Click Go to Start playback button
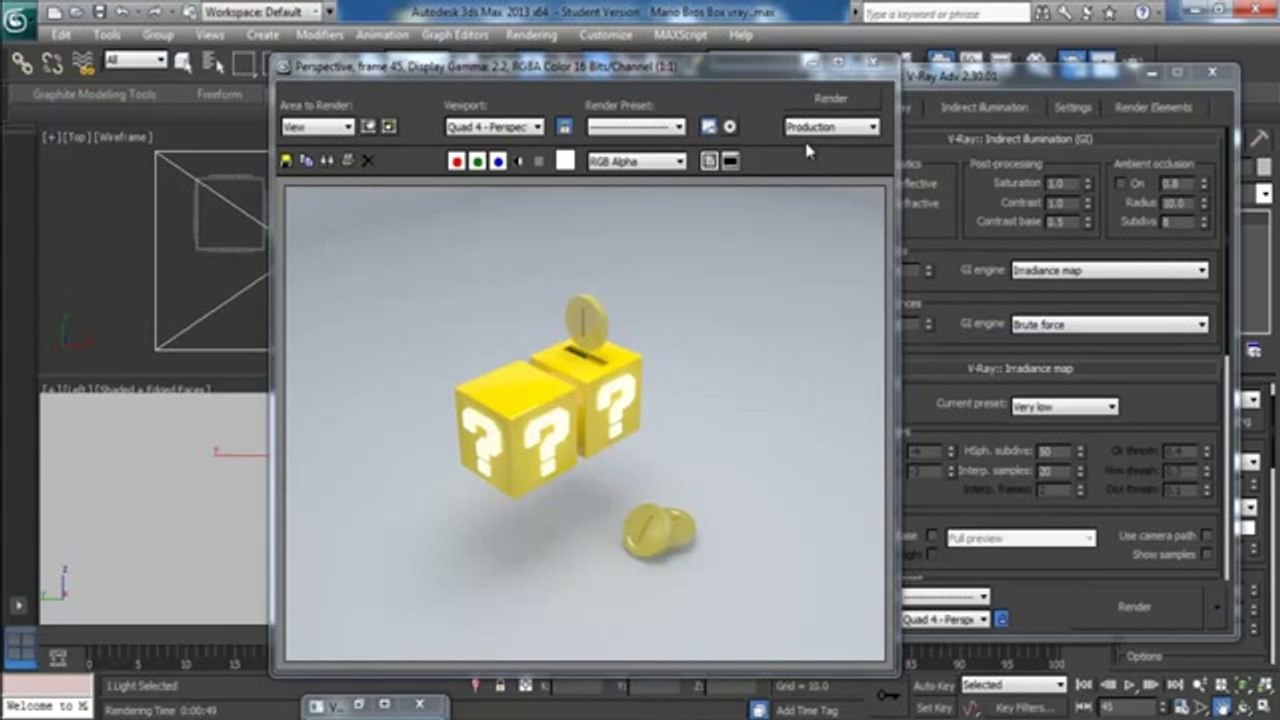 click(x=1084, y=685)
